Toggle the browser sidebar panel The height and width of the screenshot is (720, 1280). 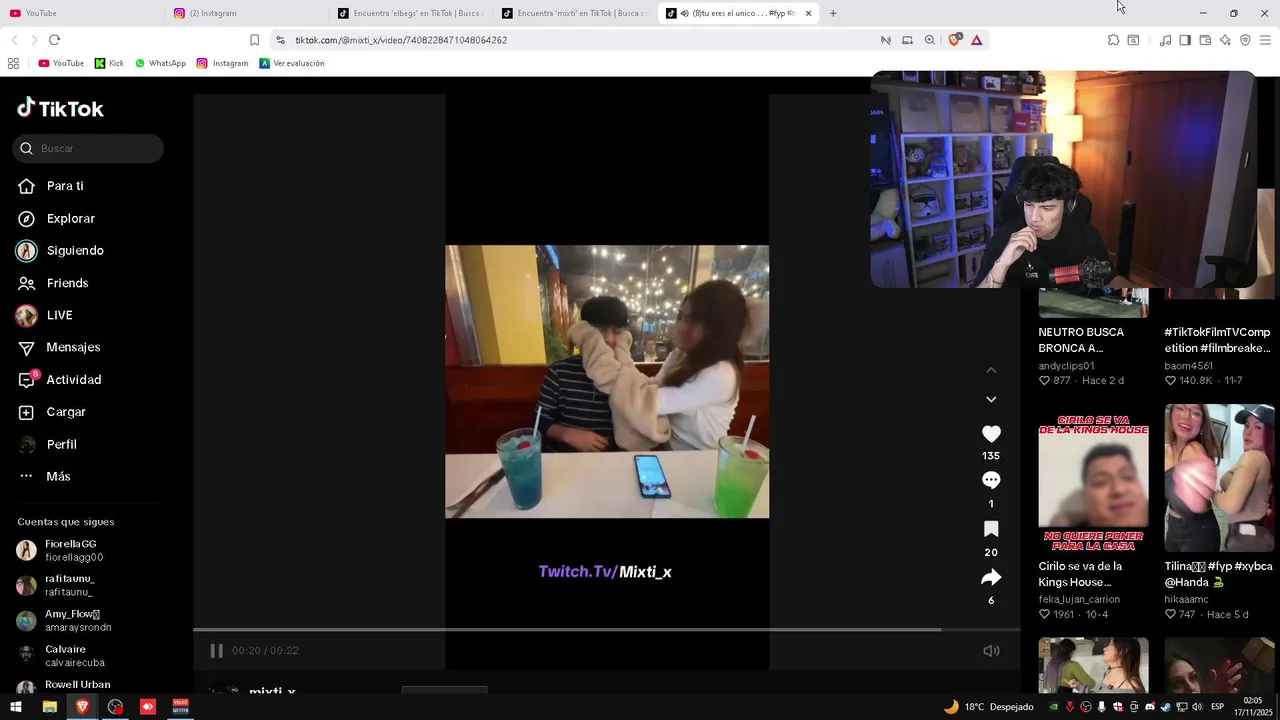(1185, 40)
